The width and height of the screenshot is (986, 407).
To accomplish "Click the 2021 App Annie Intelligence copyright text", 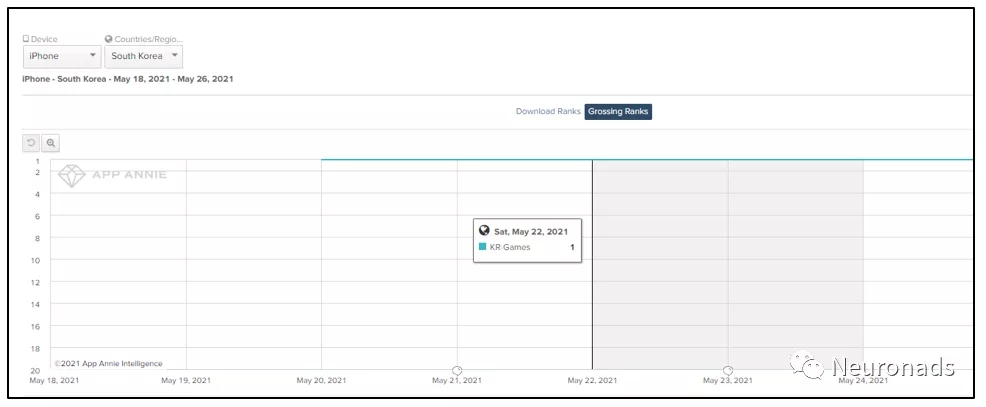I will point(108,364).
